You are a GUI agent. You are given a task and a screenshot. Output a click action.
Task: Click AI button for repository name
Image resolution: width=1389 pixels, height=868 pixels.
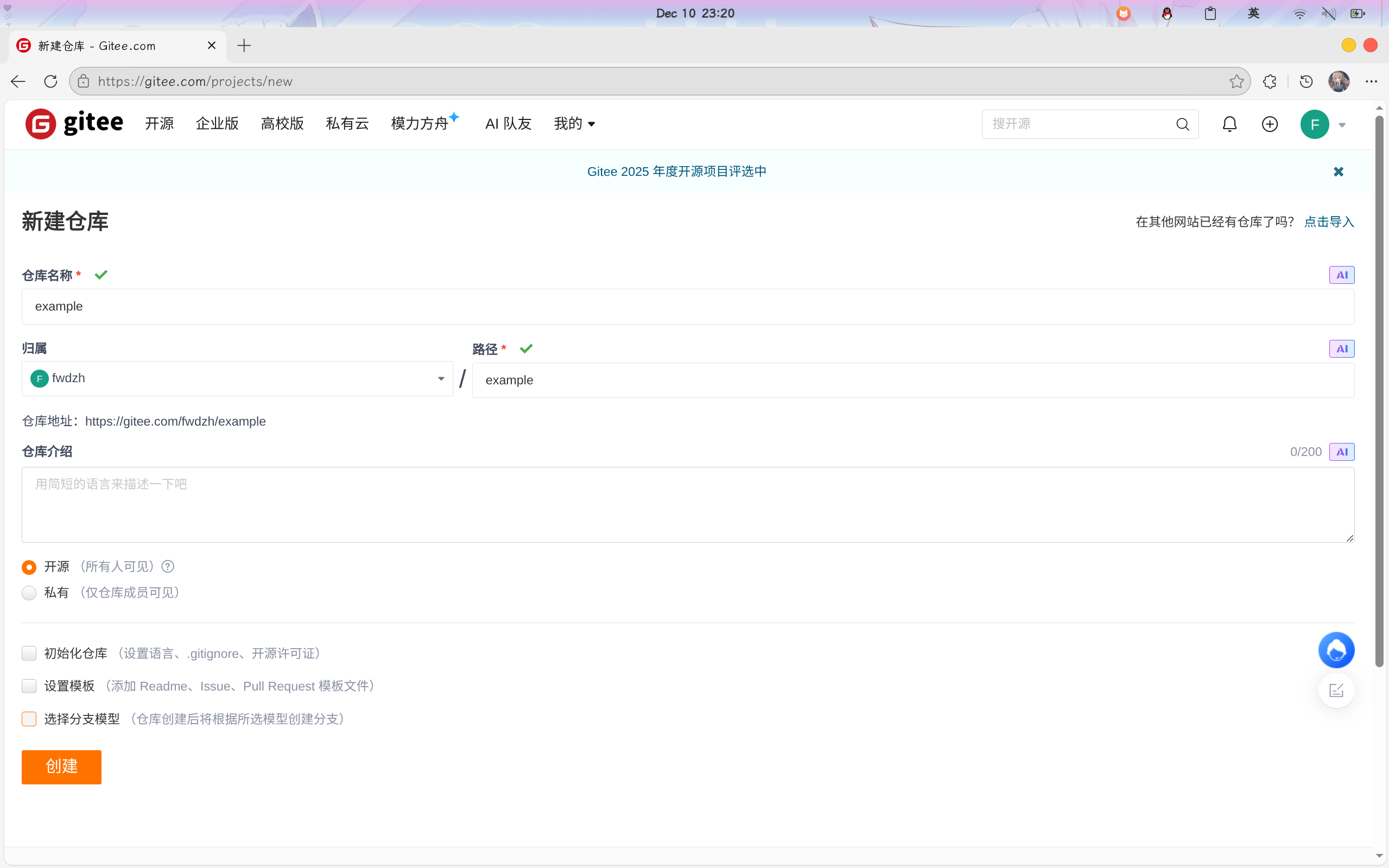(1341, 275)
